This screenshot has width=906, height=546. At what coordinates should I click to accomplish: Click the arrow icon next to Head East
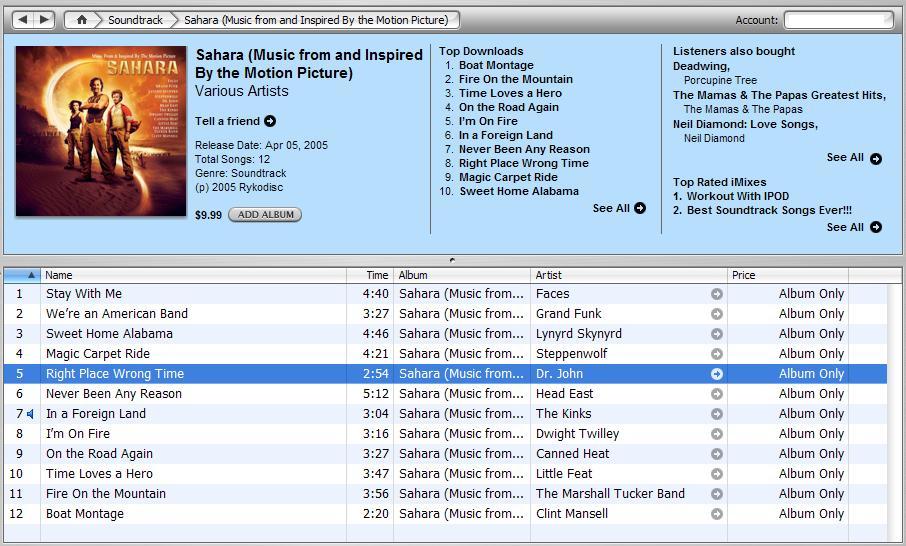[716, 394]
